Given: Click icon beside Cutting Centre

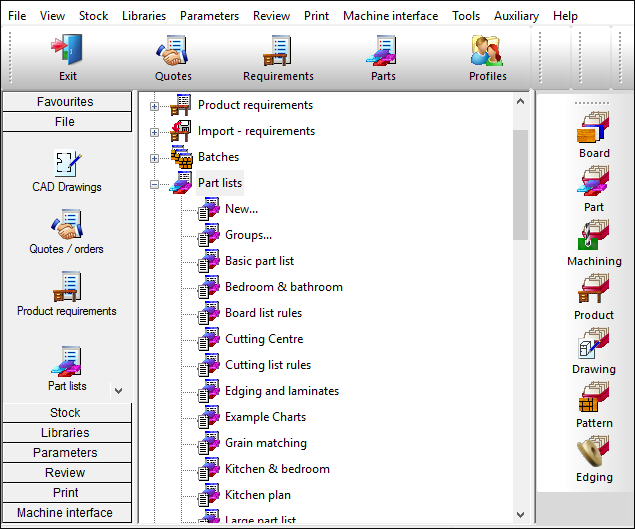Looking at the screenshot, I should click(x=209, y=339).
